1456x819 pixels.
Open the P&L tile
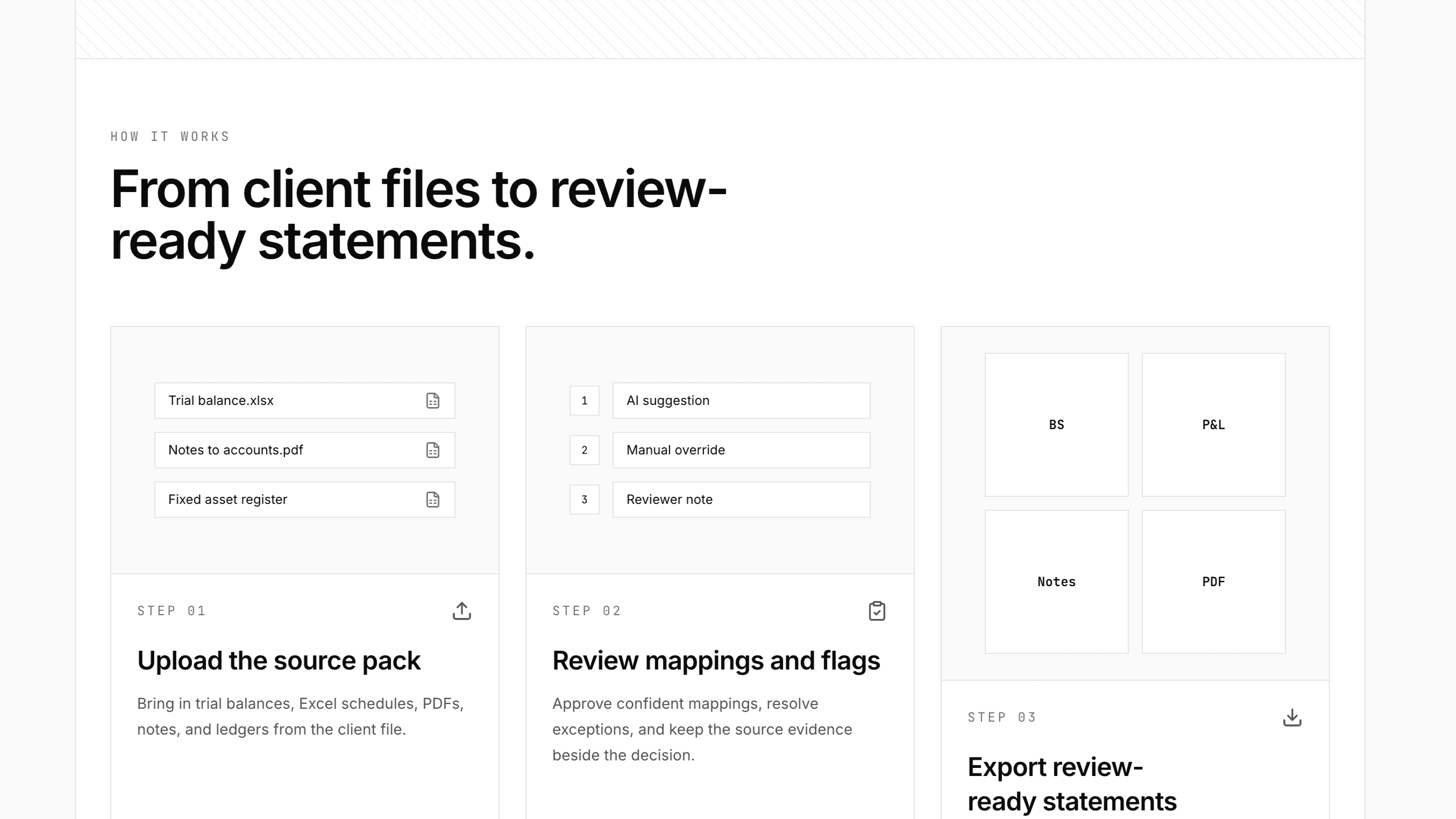(1213, 424)
